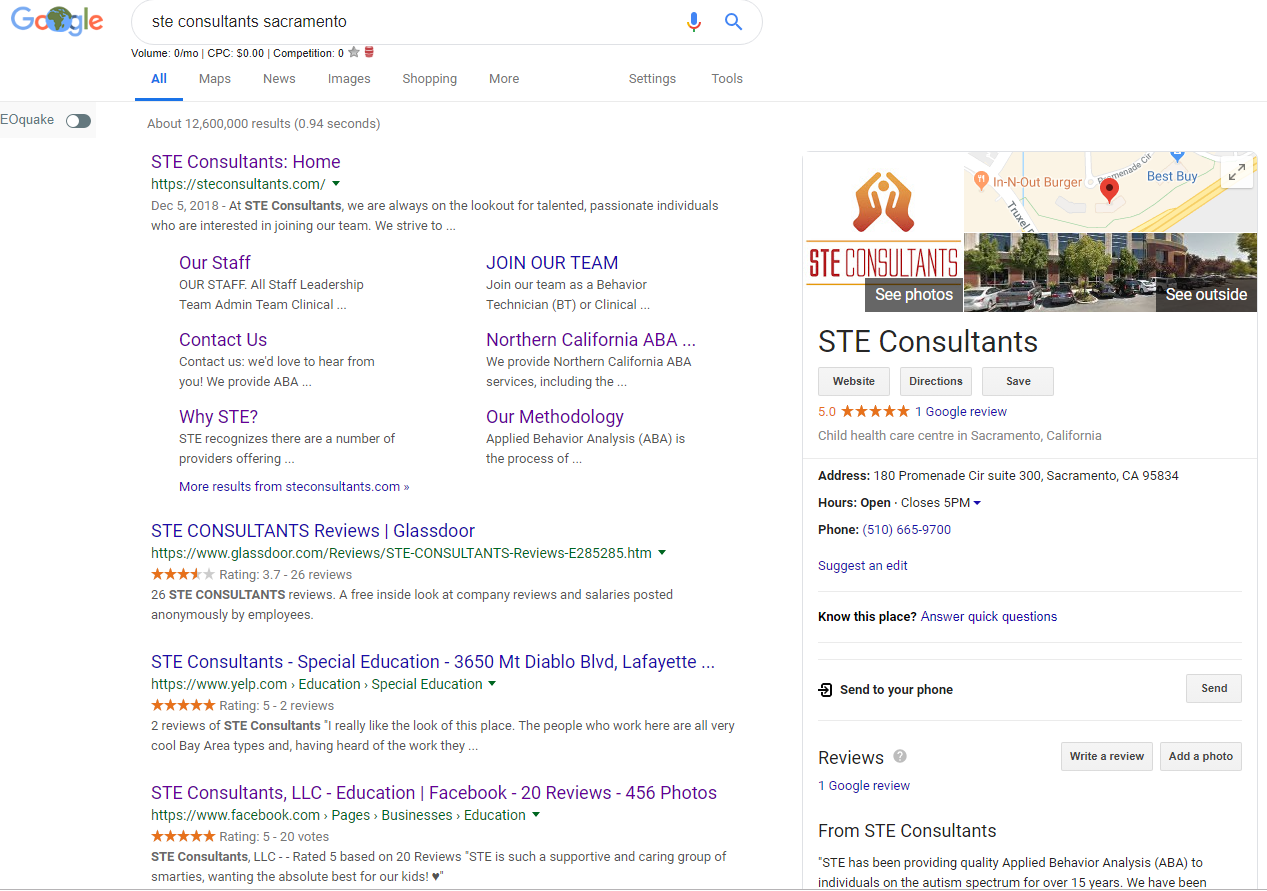Viewport: 1267px width, 891px height.
Task: Toggle the SEOquake switch
Action: (78, 121)
